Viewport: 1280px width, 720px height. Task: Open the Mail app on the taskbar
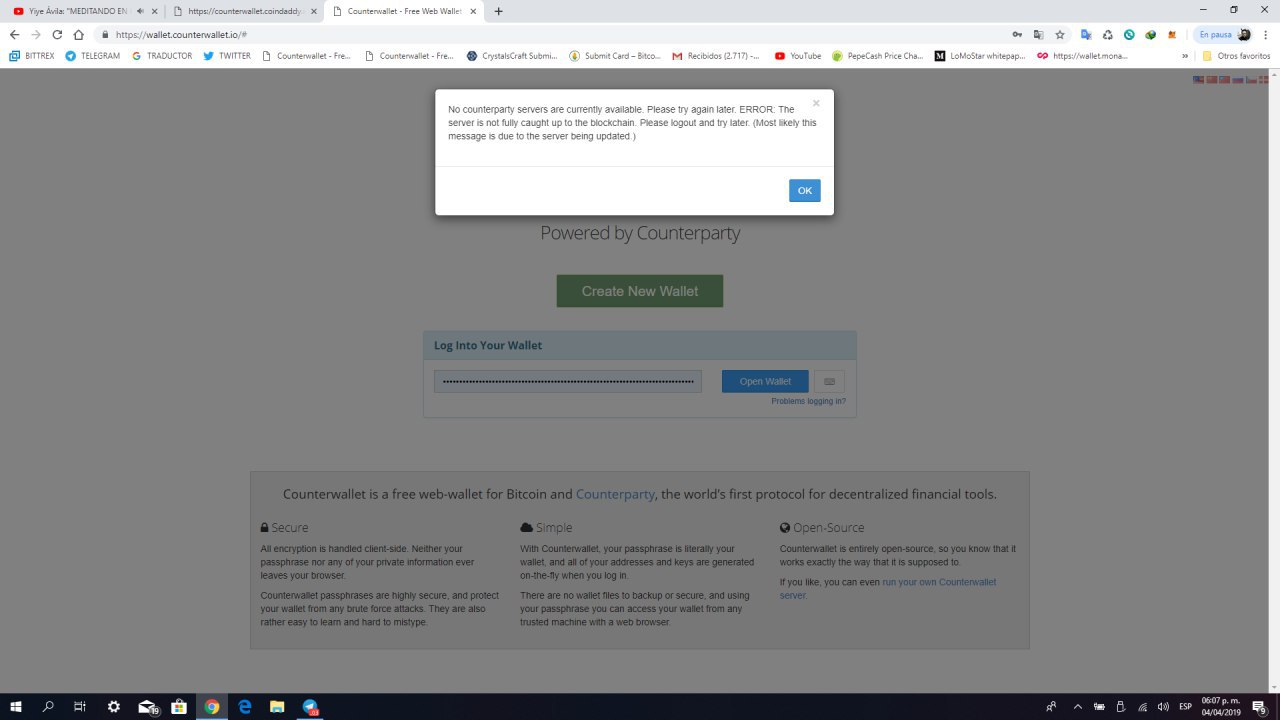click(147, 706)
